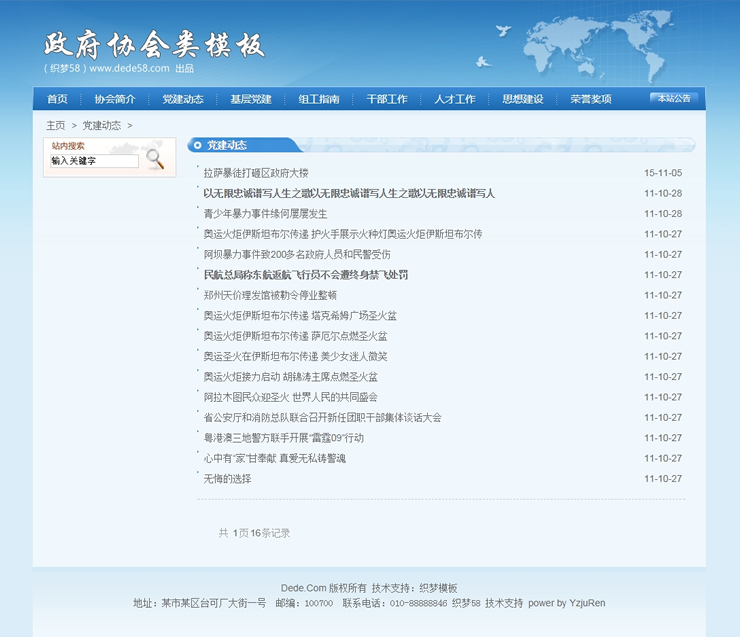Open the 首页 navigation menu item
The image size is (740, 637).
[57, 99]
